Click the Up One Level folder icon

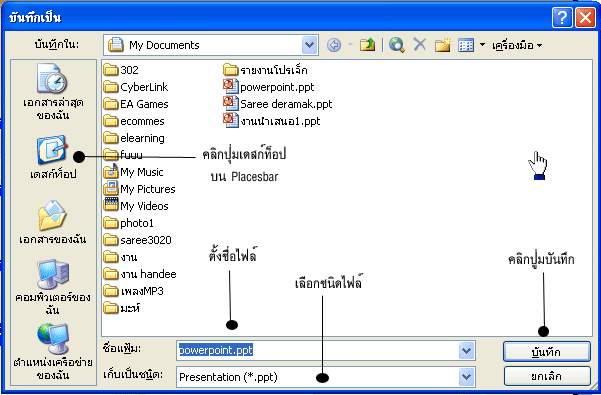click(368, 45)
